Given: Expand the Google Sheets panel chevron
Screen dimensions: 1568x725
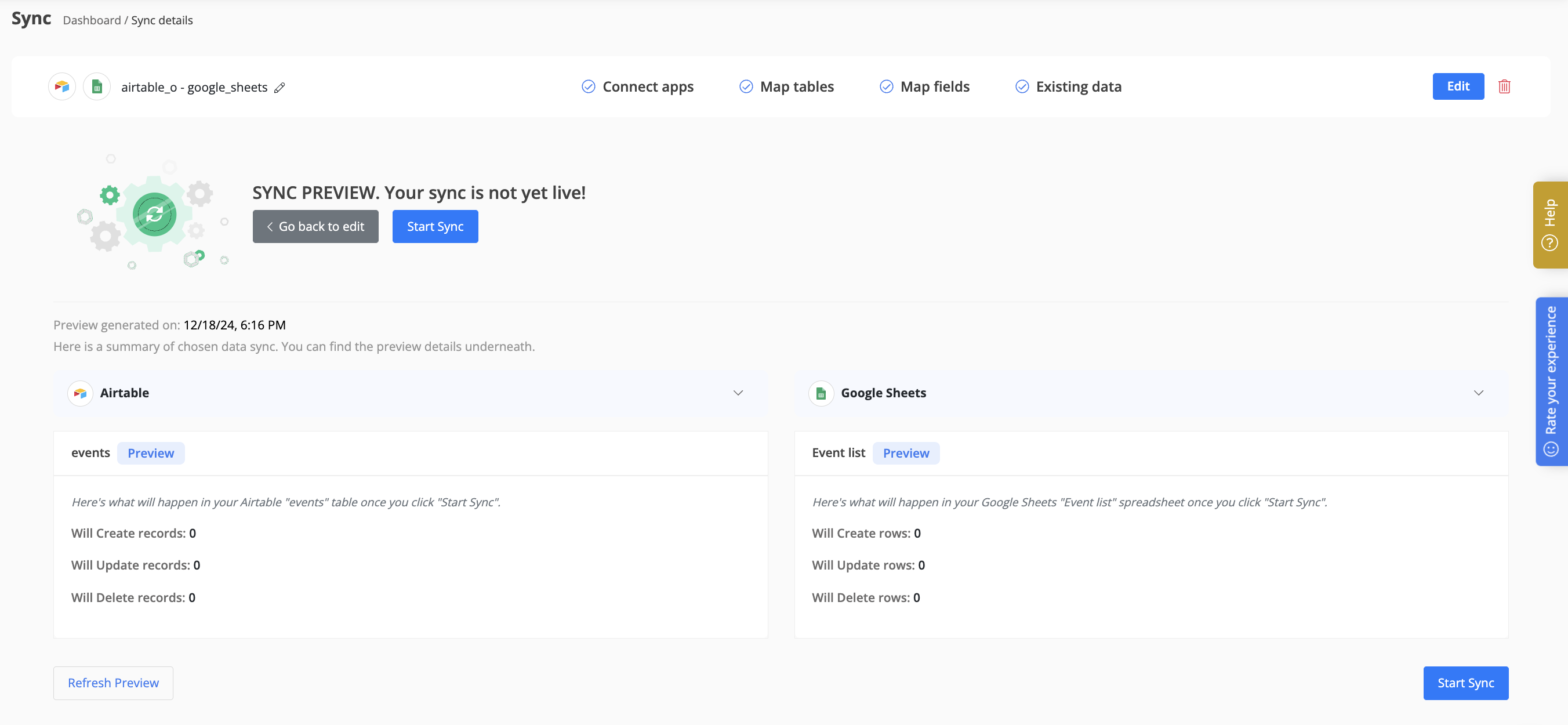Looking at the screenshot, I should 1478,393.
